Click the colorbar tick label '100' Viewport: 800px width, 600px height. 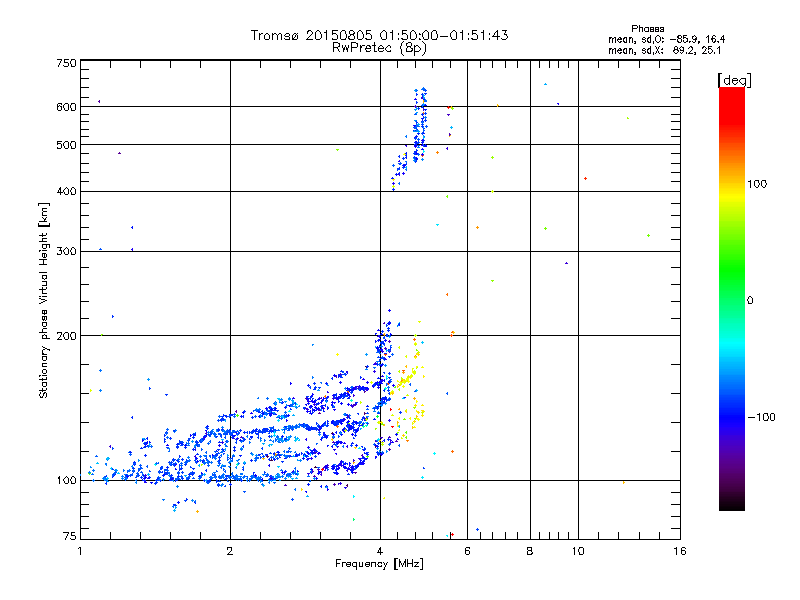[x=757, y=184]
